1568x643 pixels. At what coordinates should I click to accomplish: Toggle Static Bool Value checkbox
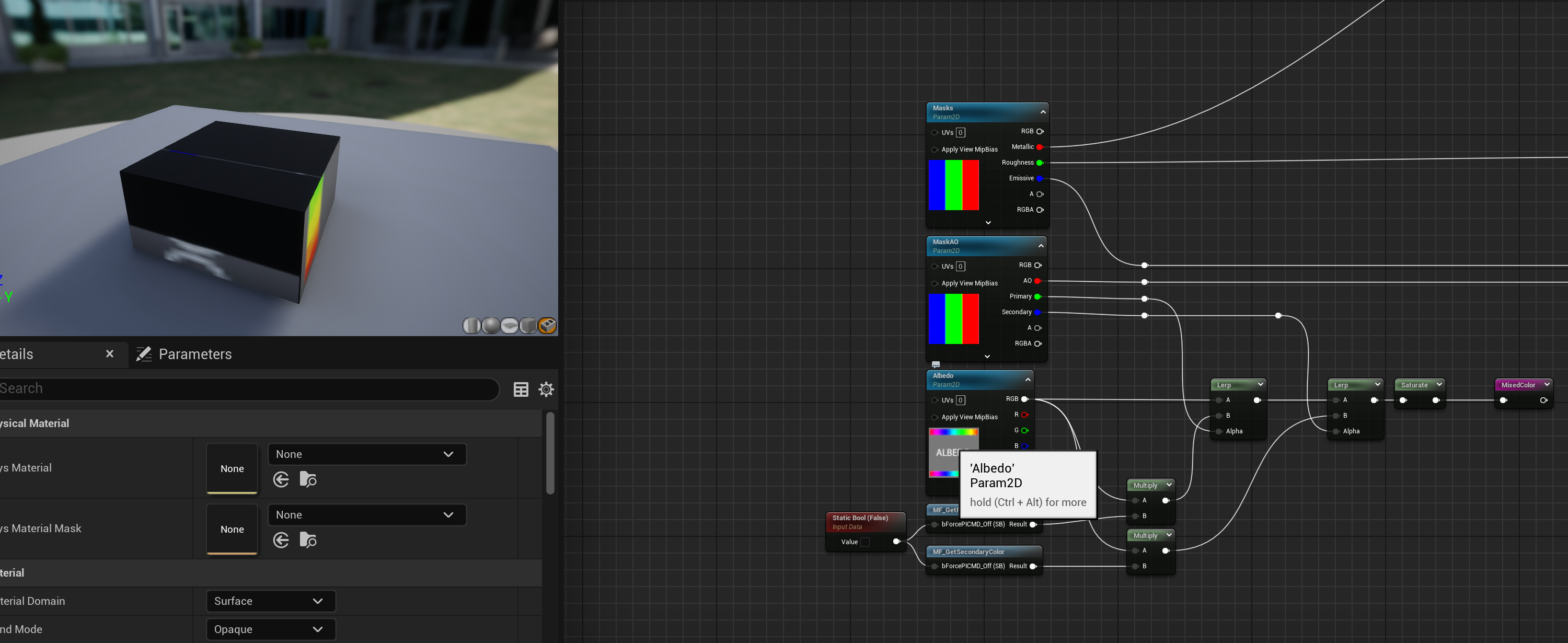coord(865,542)
